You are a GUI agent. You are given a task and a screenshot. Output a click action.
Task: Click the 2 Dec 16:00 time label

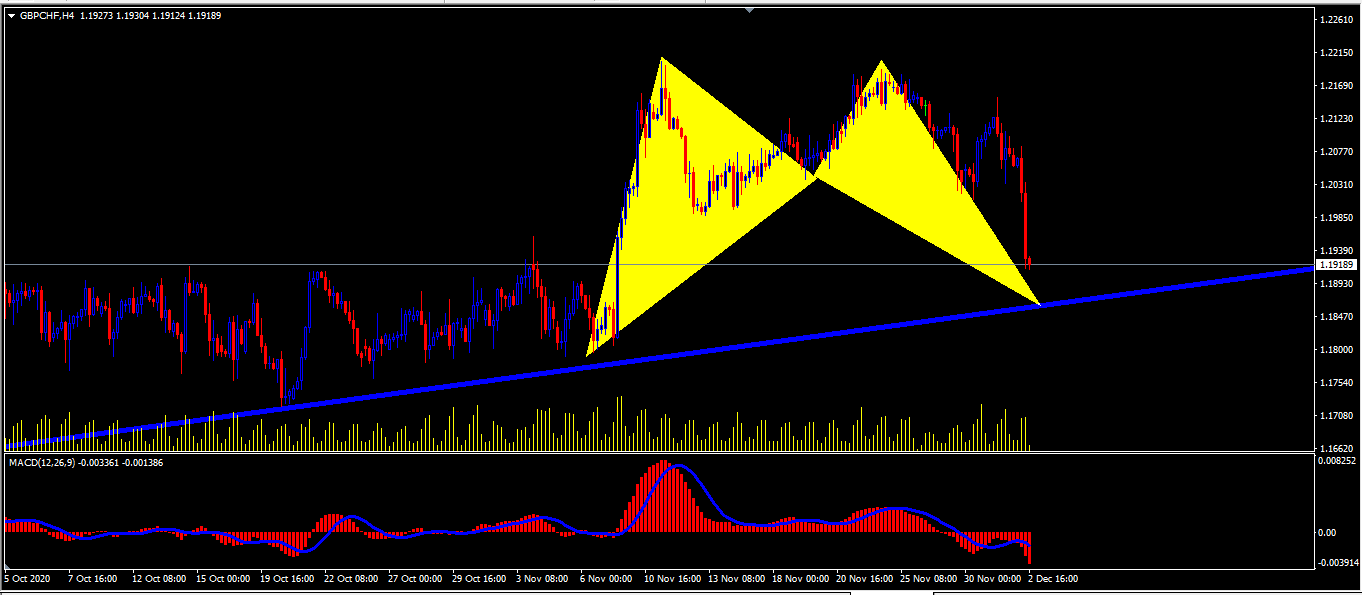1054,578
